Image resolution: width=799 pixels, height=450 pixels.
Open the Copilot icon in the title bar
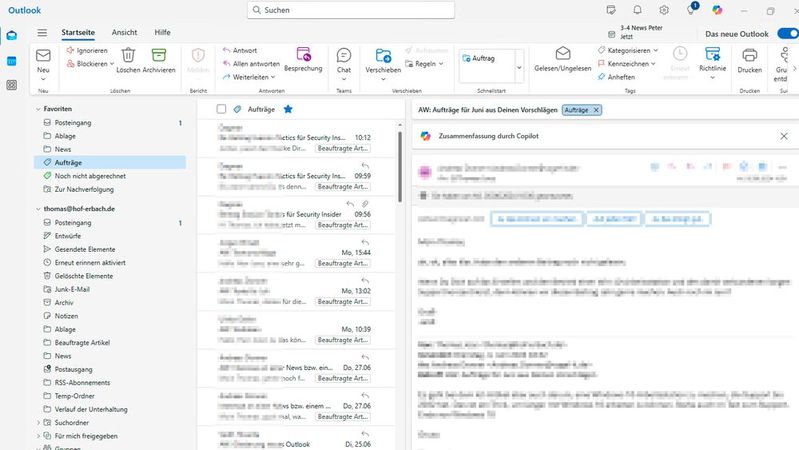click(717, 10)
